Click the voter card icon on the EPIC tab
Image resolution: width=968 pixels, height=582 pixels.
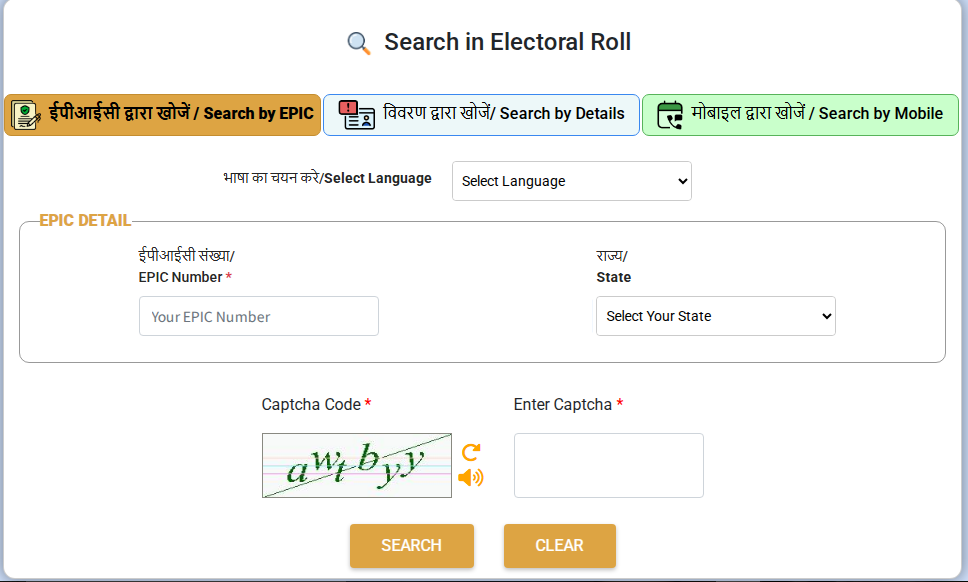tap(26, 115)
